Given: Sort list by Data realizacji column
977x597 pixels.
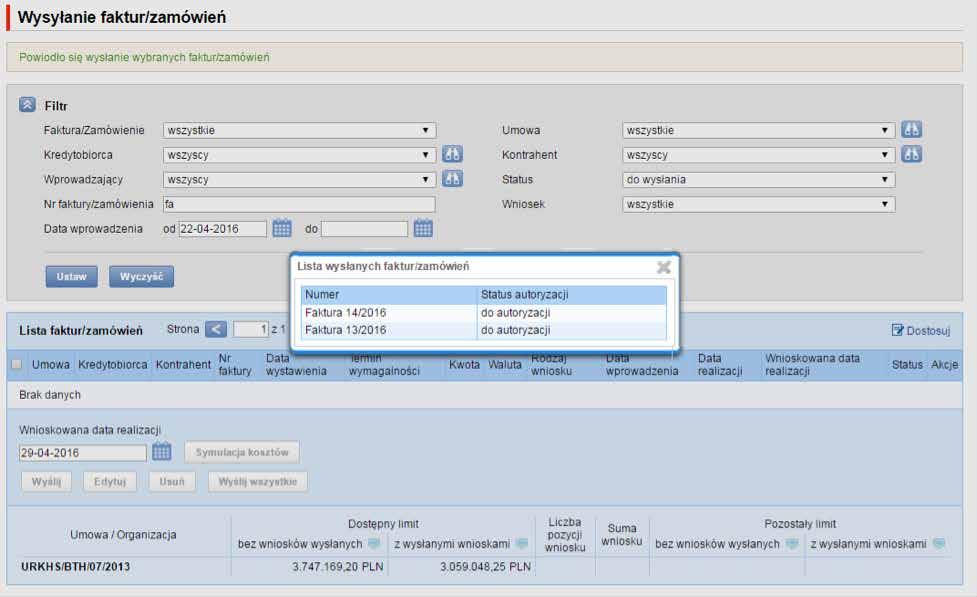Looking at the screenshot, I should [x=720, y=365].
